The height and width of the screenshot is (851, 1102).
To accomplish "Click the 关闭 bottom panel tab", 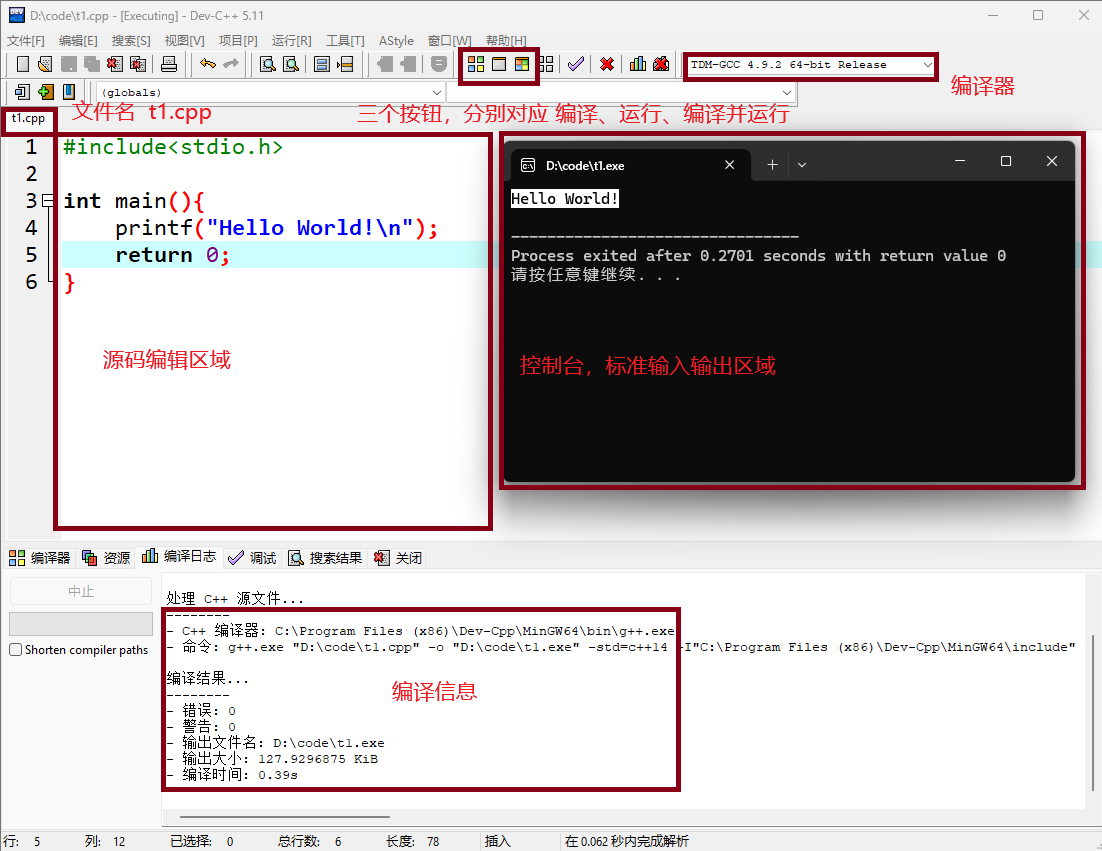I will 398,558.
